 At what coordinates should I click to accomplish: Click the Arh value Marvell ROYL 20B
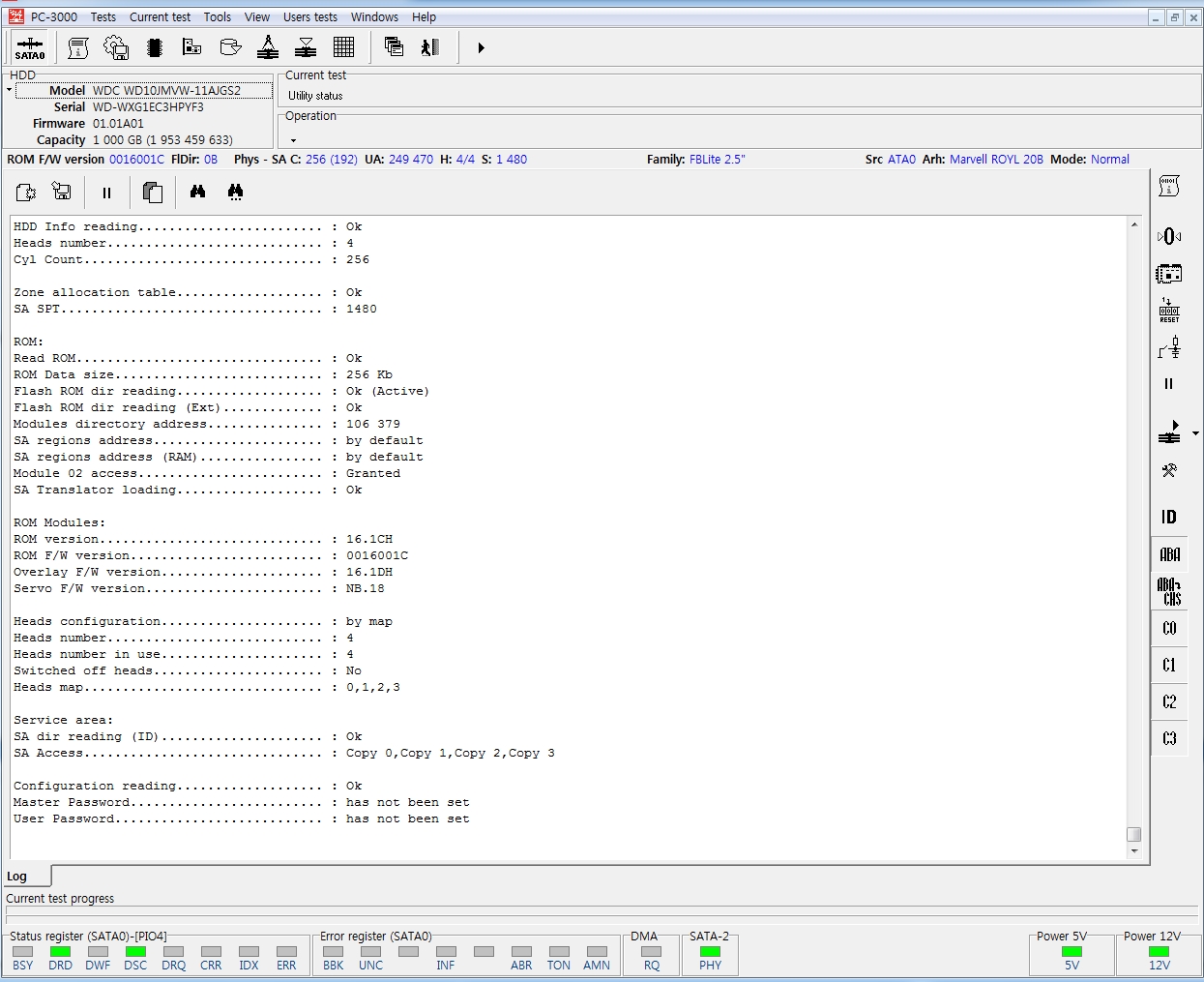(996, 160)
